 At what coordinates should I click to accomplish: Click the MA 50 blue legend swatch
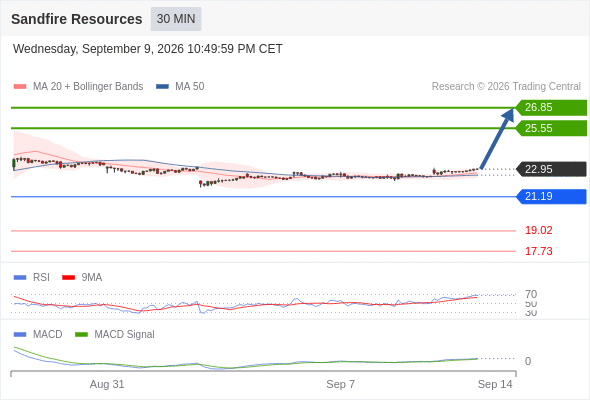162,87
